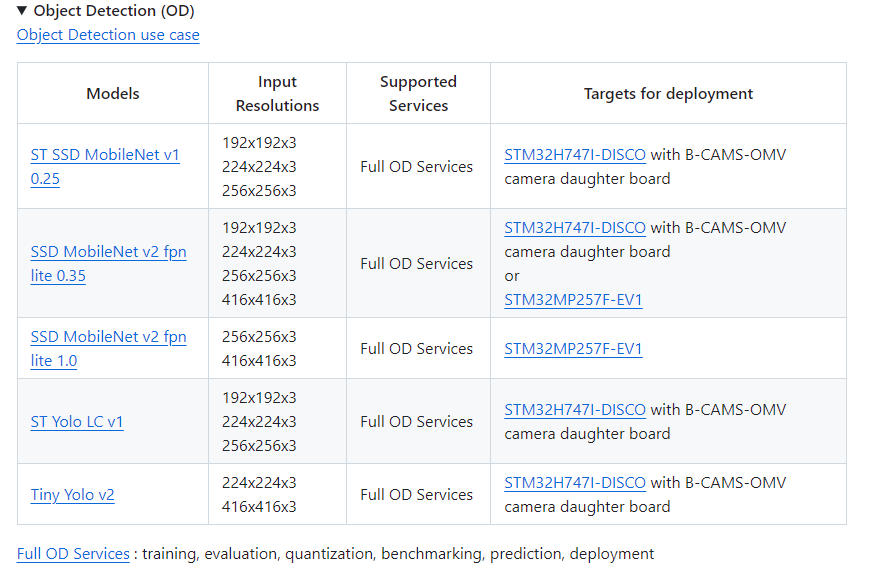This screenshot has height=581, width=875.
Task: Click STM32MP257F-EV1 link in fpn lite 0.35 row
Action: [573, 300]
